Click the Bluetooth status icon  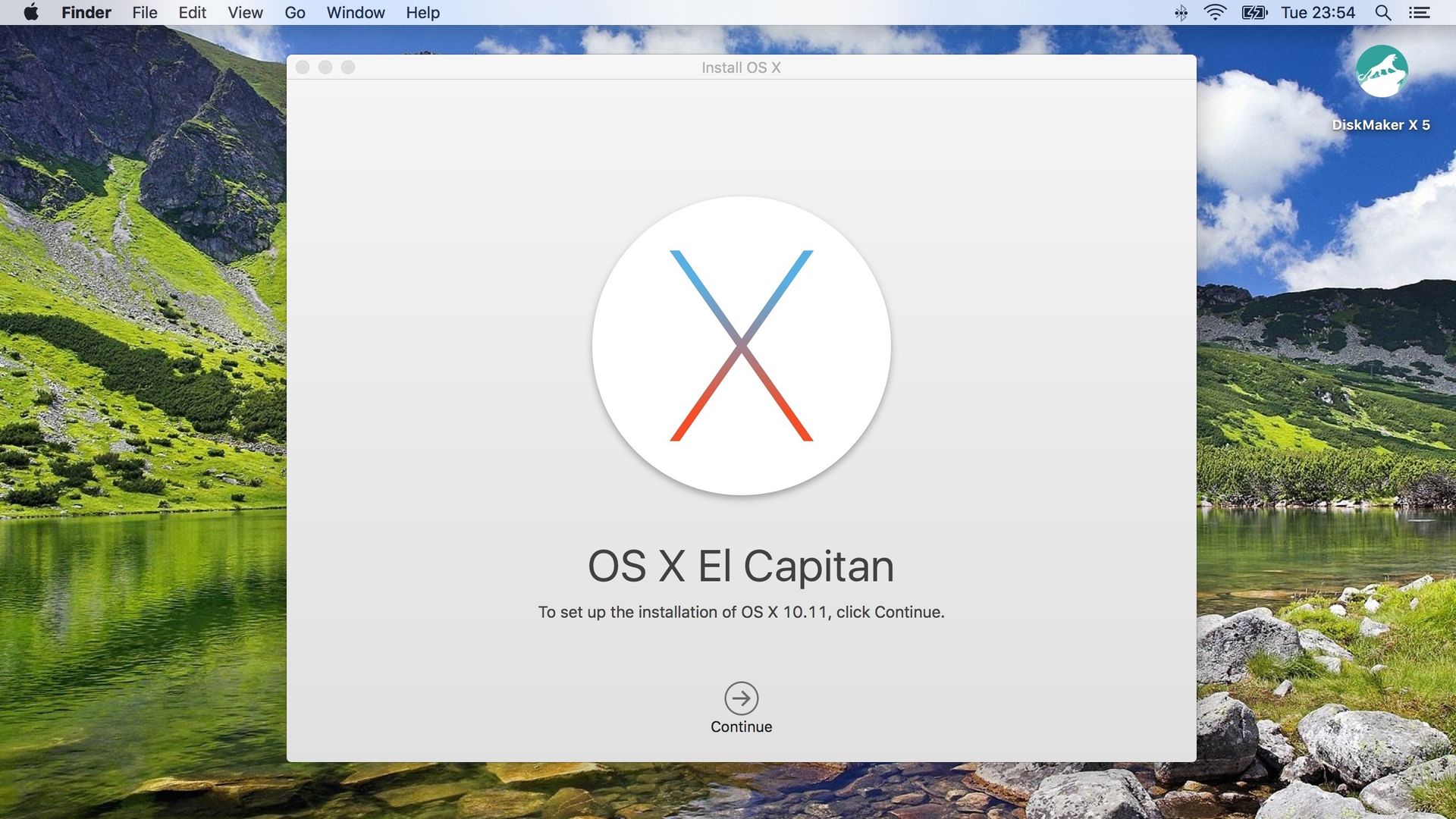click(x=1181, y=12)
